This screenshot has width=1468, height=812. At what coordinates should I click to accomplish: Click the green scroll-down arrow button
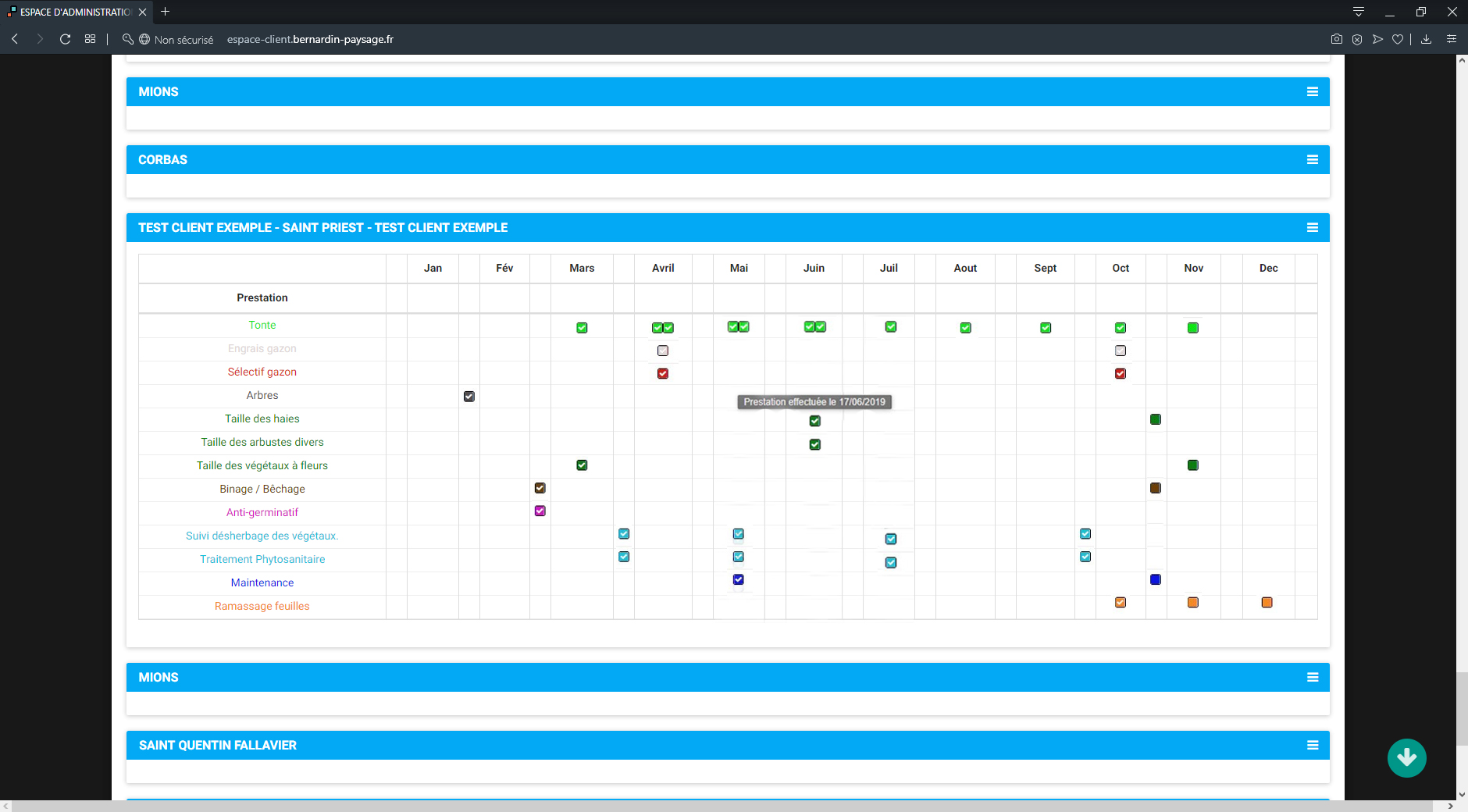[x=1407, y=757]
